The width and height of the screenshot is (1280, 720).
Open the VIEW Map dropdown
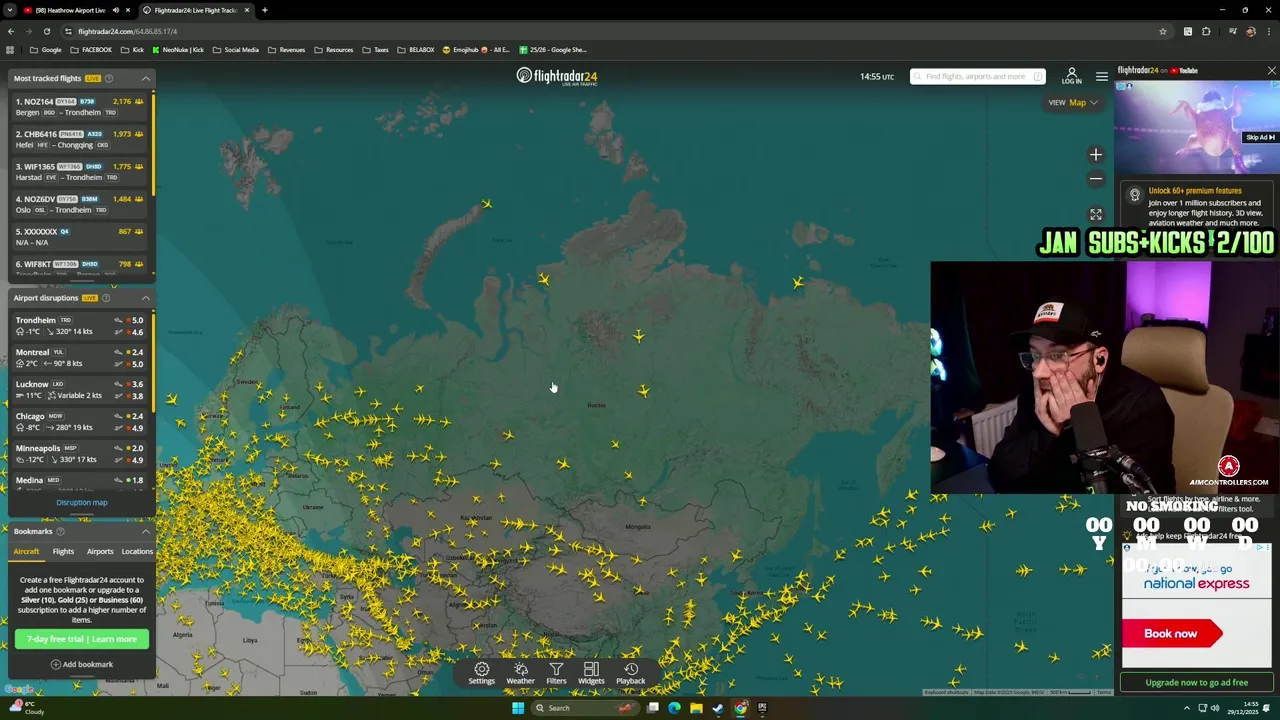pos(1073,102)
